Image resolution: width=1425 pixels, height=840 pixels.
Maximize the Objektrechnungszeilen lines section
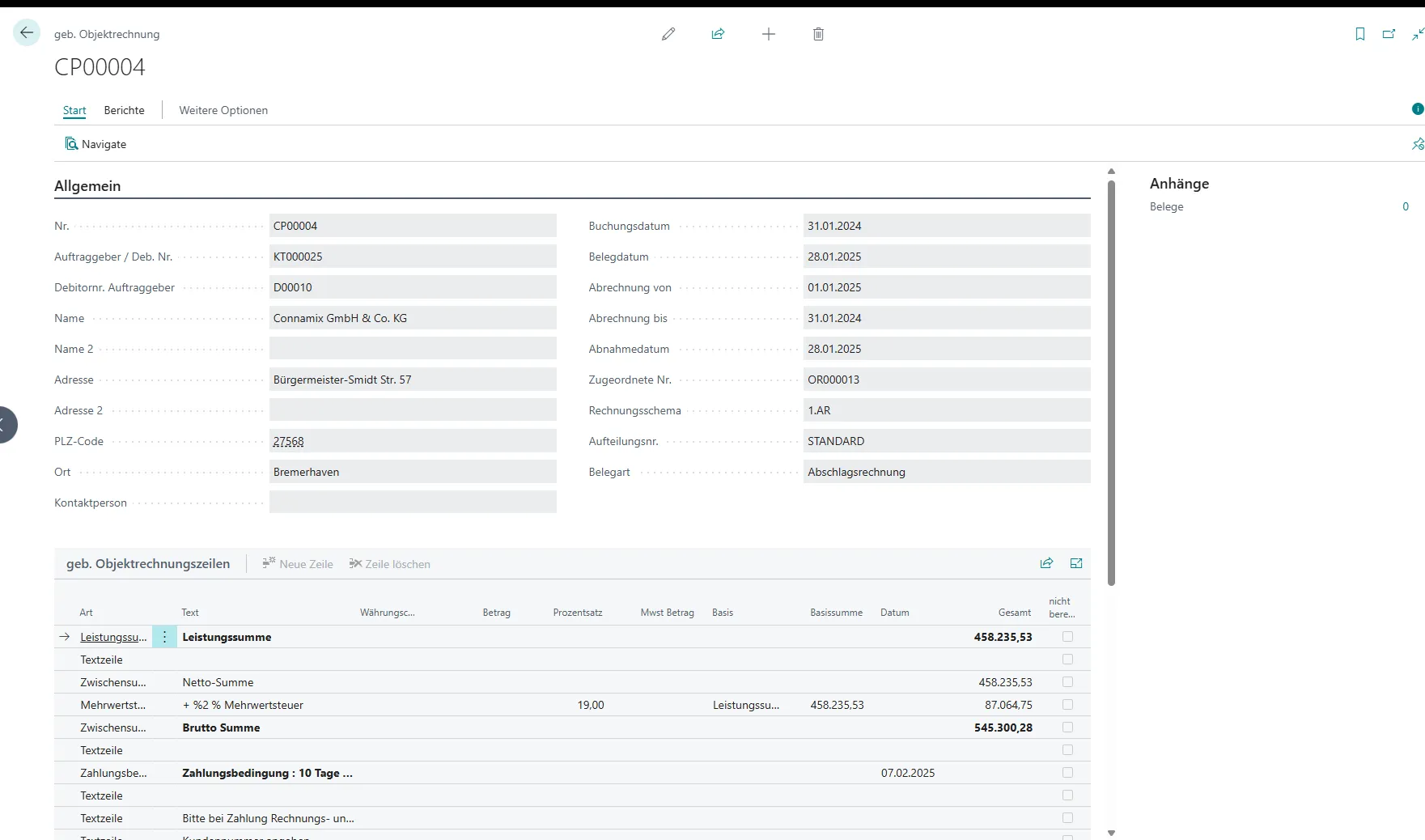[x=1076, y=563]
